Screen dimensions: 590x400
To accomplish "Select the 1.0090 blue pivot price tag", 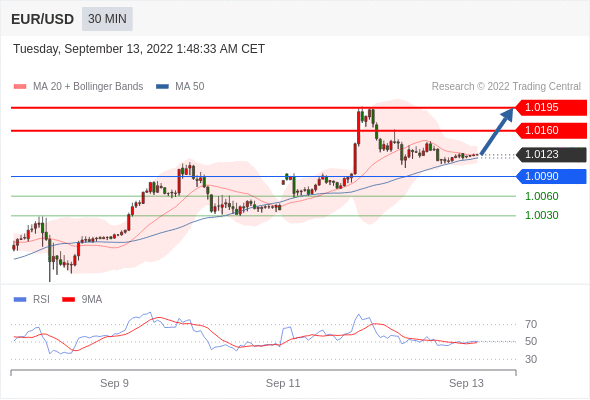I will [551, 176].
